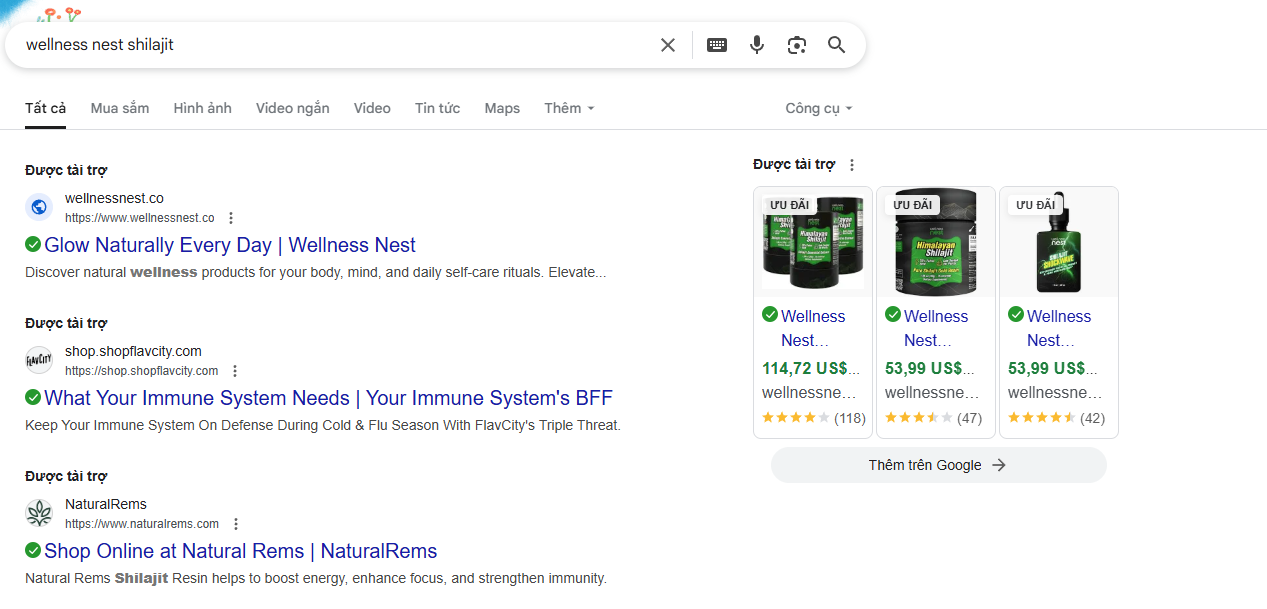Click the https://www.naturalrems.com URL text
The width and height of the screenshot is (1267, 609).
pyautogui.click(x=142, y=524)
